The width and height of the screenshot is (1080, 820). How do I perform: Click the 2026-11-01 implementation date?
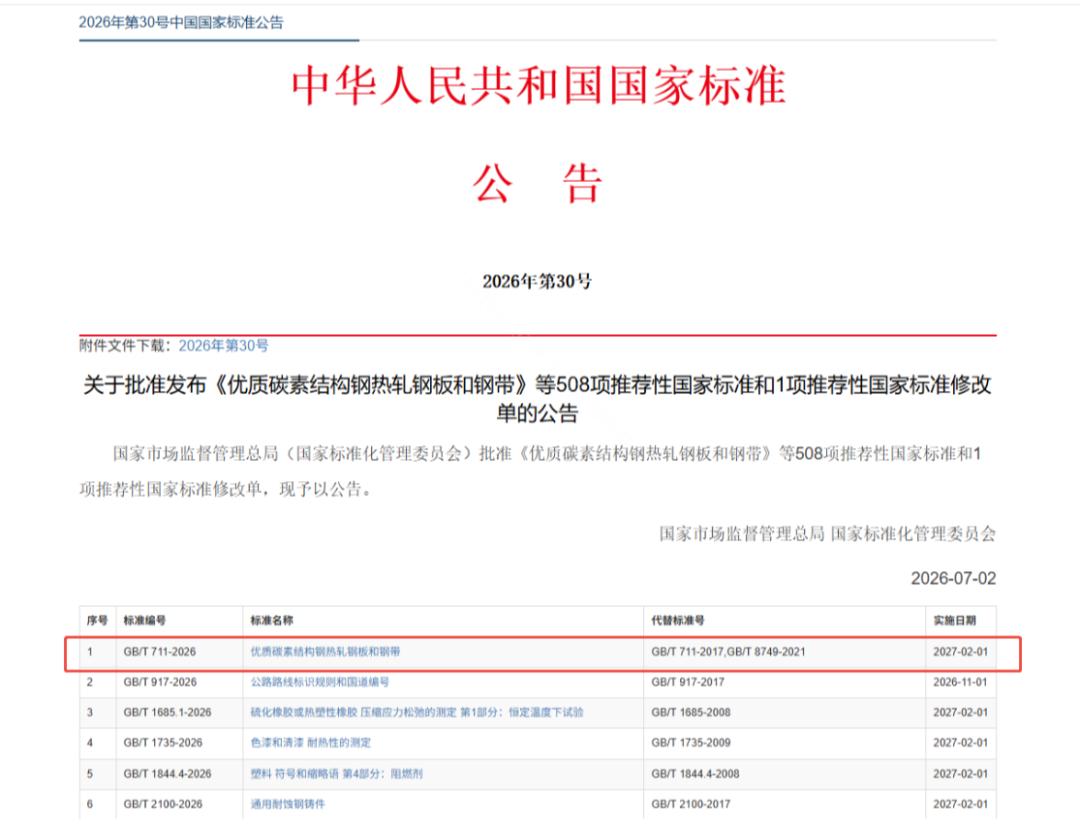(x=960, y=682)
